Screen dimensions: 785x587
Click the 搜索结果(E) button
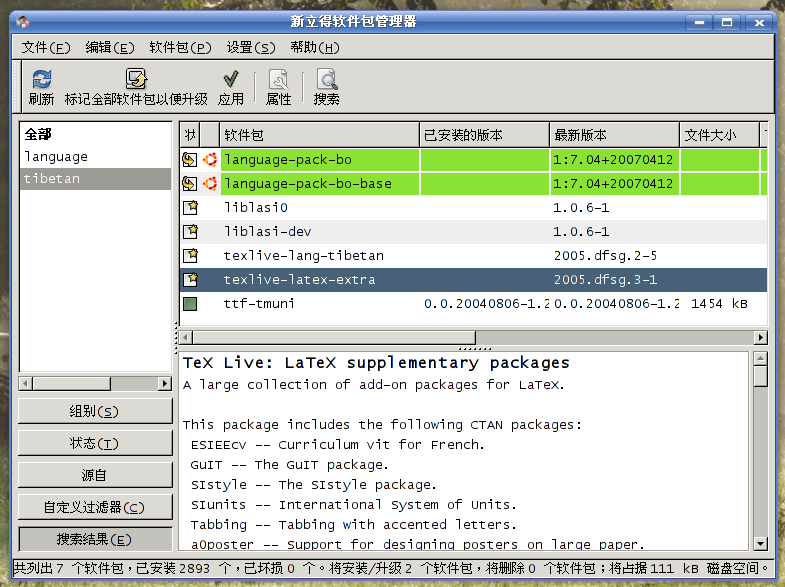tap(95, 539)
